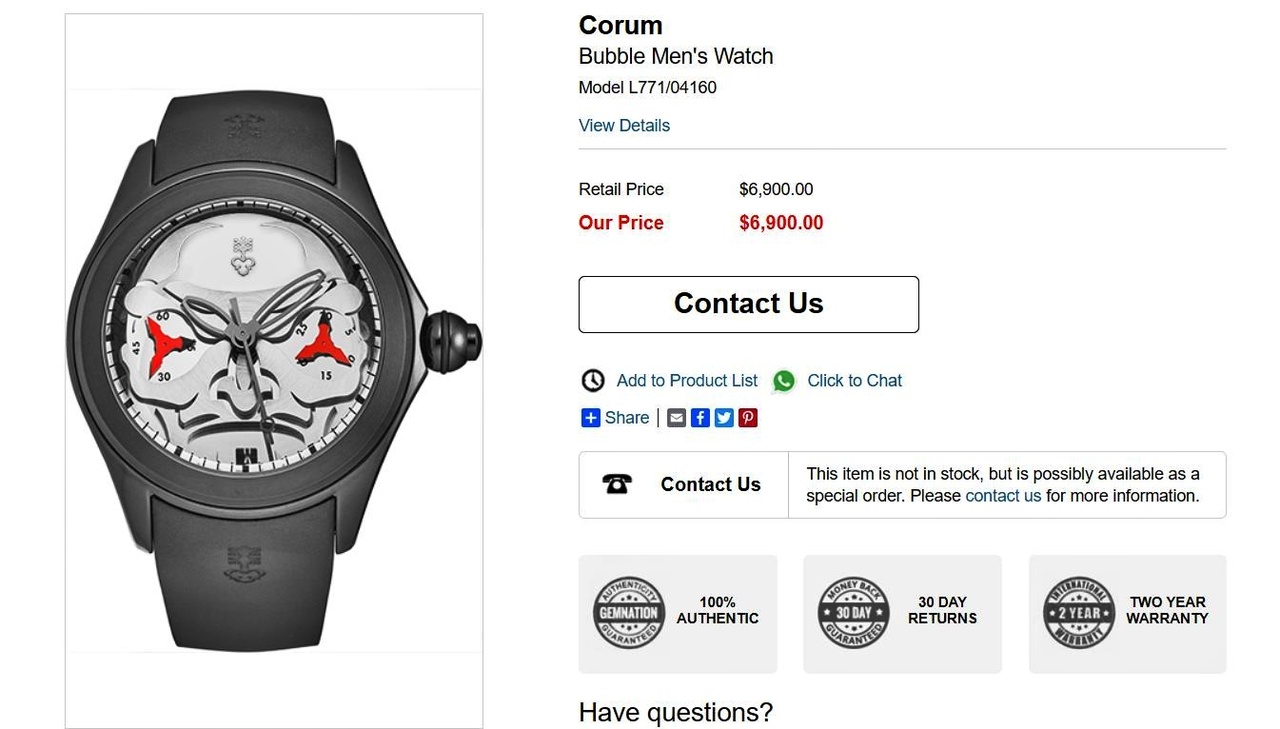Click the blue plus Share icon
The height and width of the screenshot is (729, 1280).
click(x=590, y=418)
